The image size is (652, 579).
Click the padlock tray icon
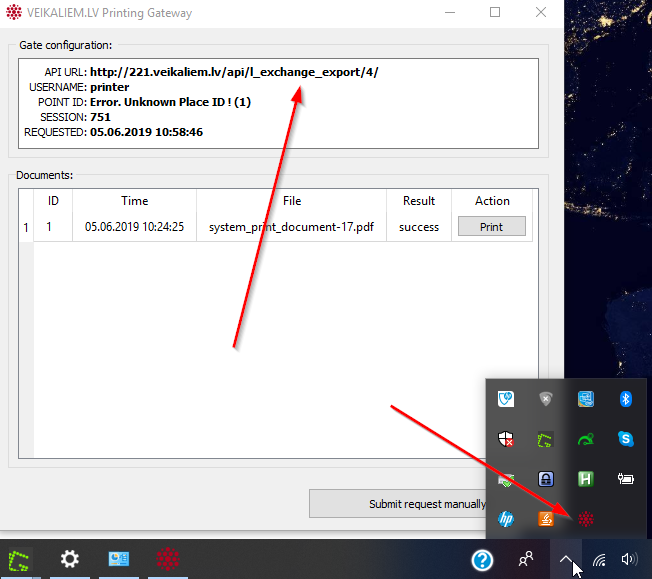pyautogui.click(x=546, y=479)
